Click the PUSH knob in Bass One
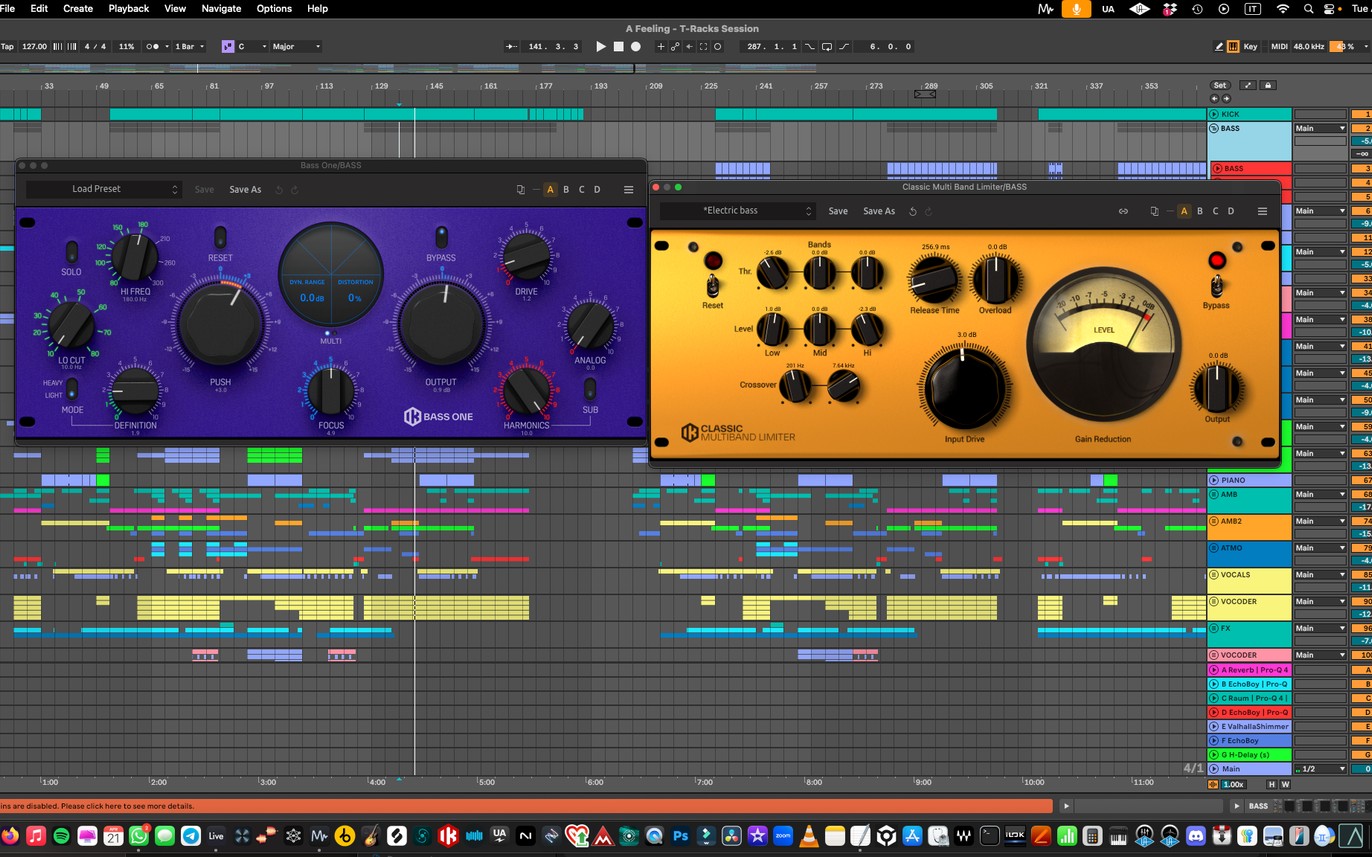The image size is (1372, 857). click(x=220, y=325)
